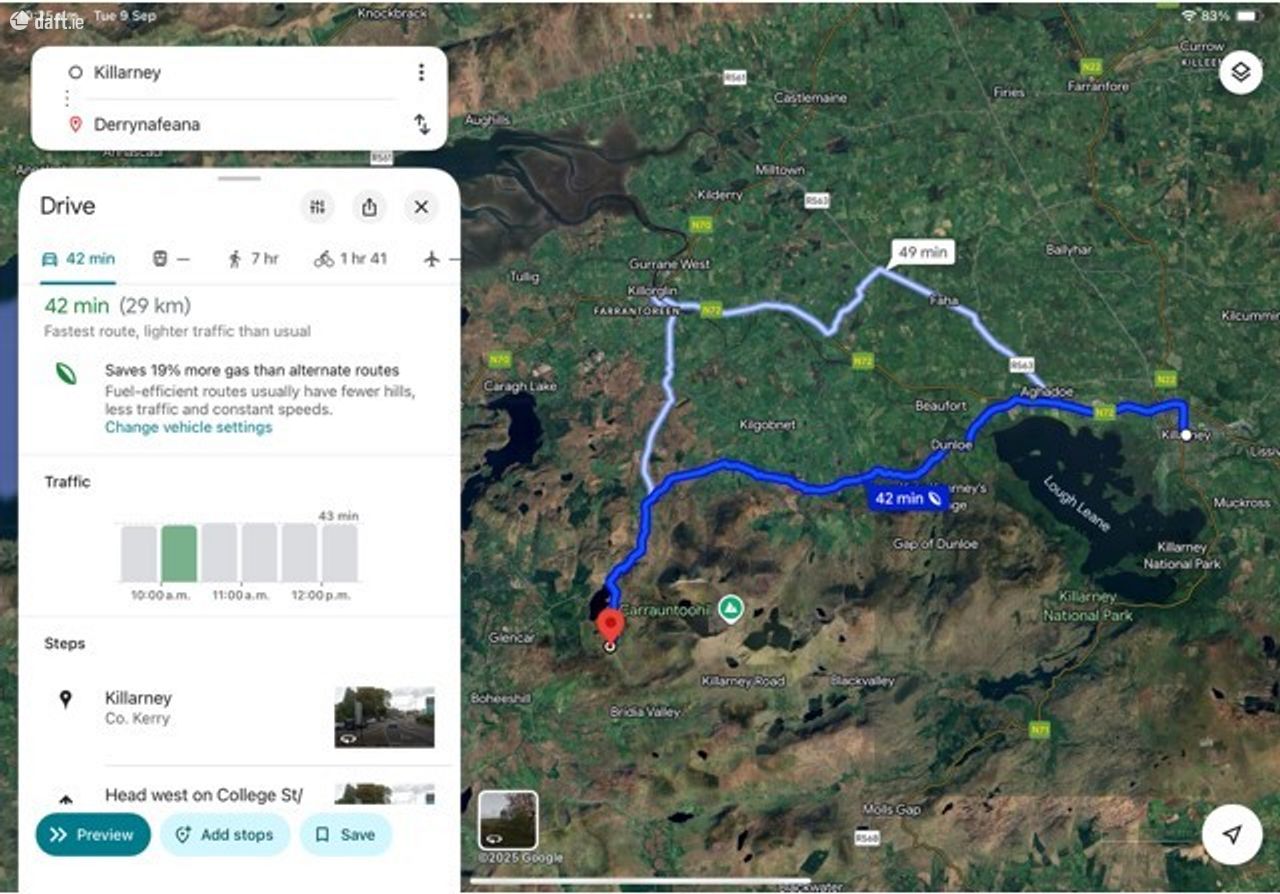This screenshot has height=894, width=1280.
Task: Switch to the transit travel mode
Action: [x=169, y=259]
